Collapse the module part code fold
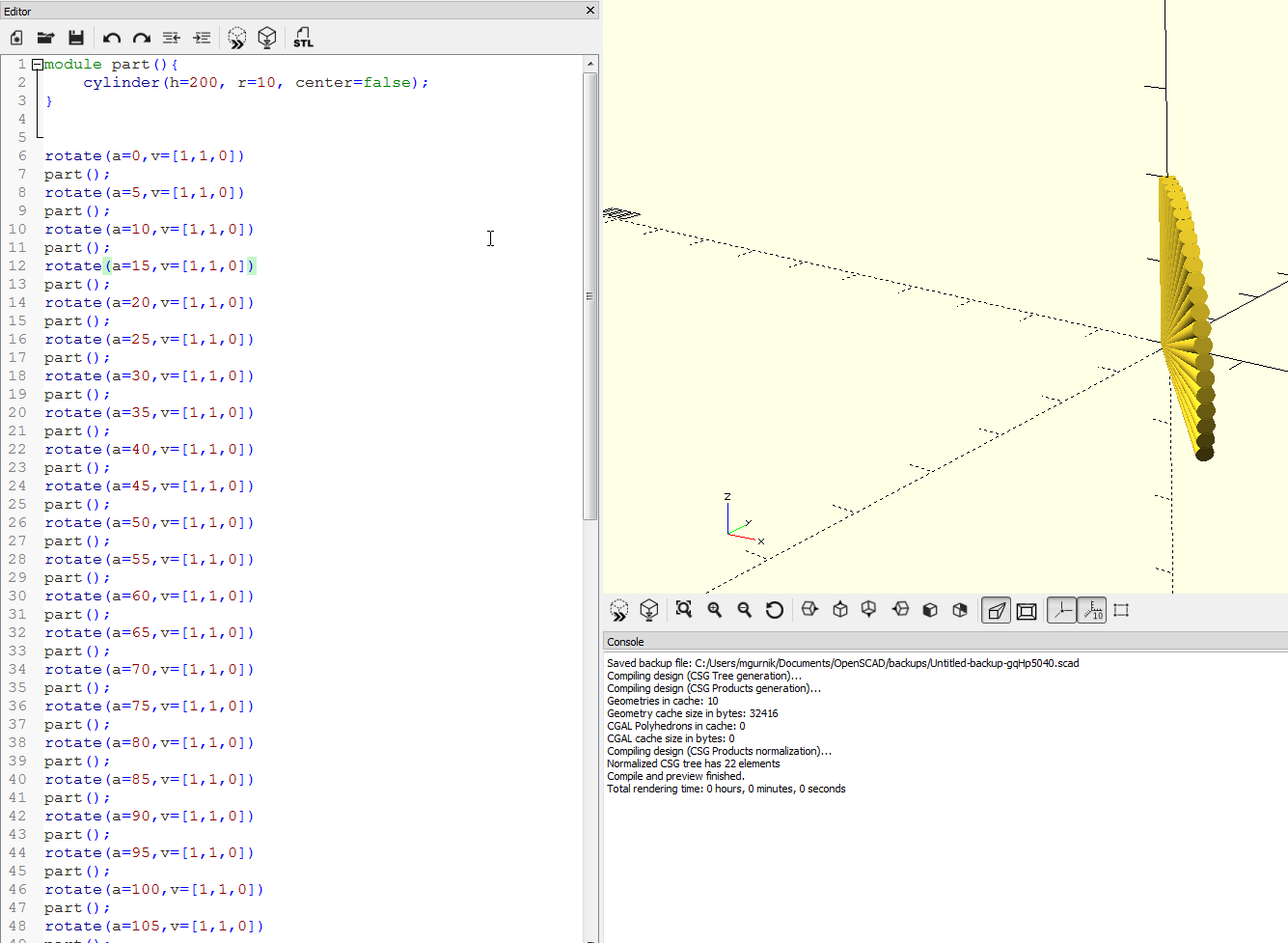The image size is (1288, 943). [x=37, y=65]
